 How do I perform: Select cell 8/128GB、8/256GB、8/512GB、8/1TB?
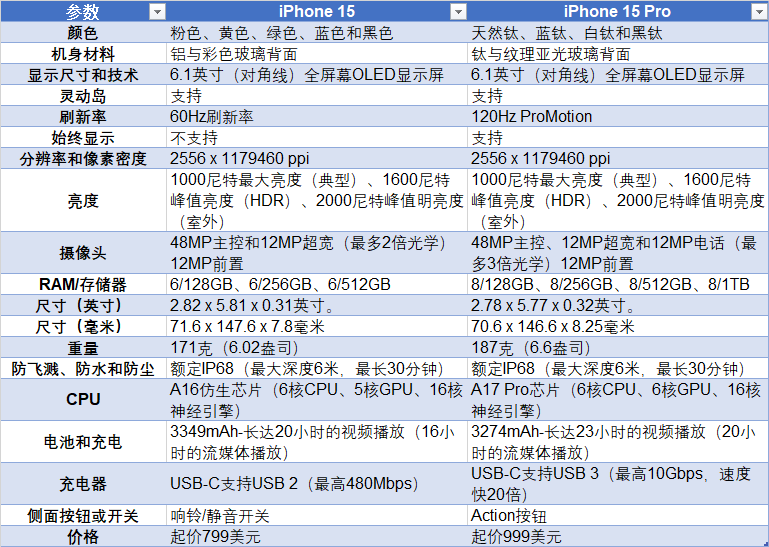618,284
